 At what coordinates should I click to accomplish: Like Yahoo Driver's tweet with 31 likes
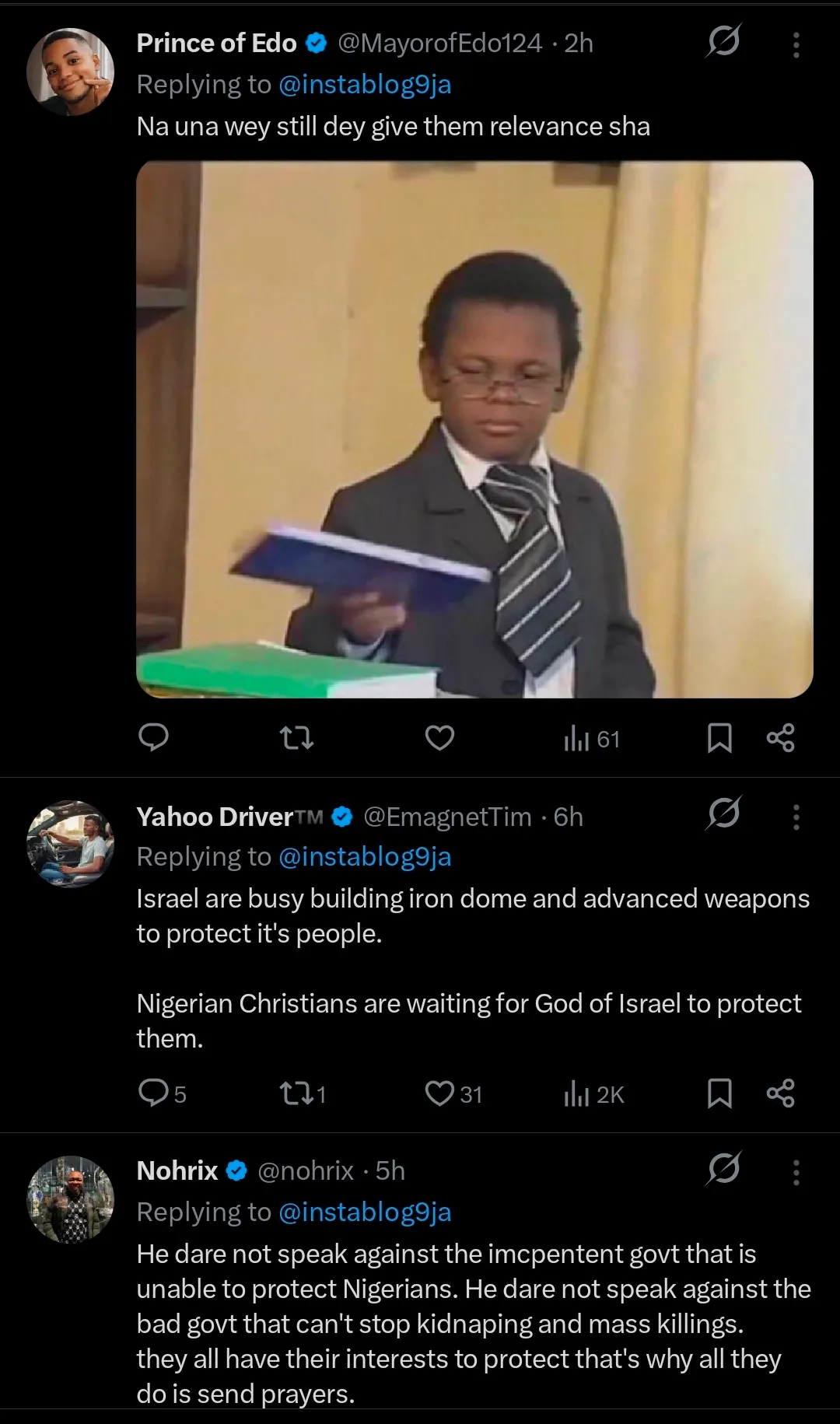(x=440, y=1093)
